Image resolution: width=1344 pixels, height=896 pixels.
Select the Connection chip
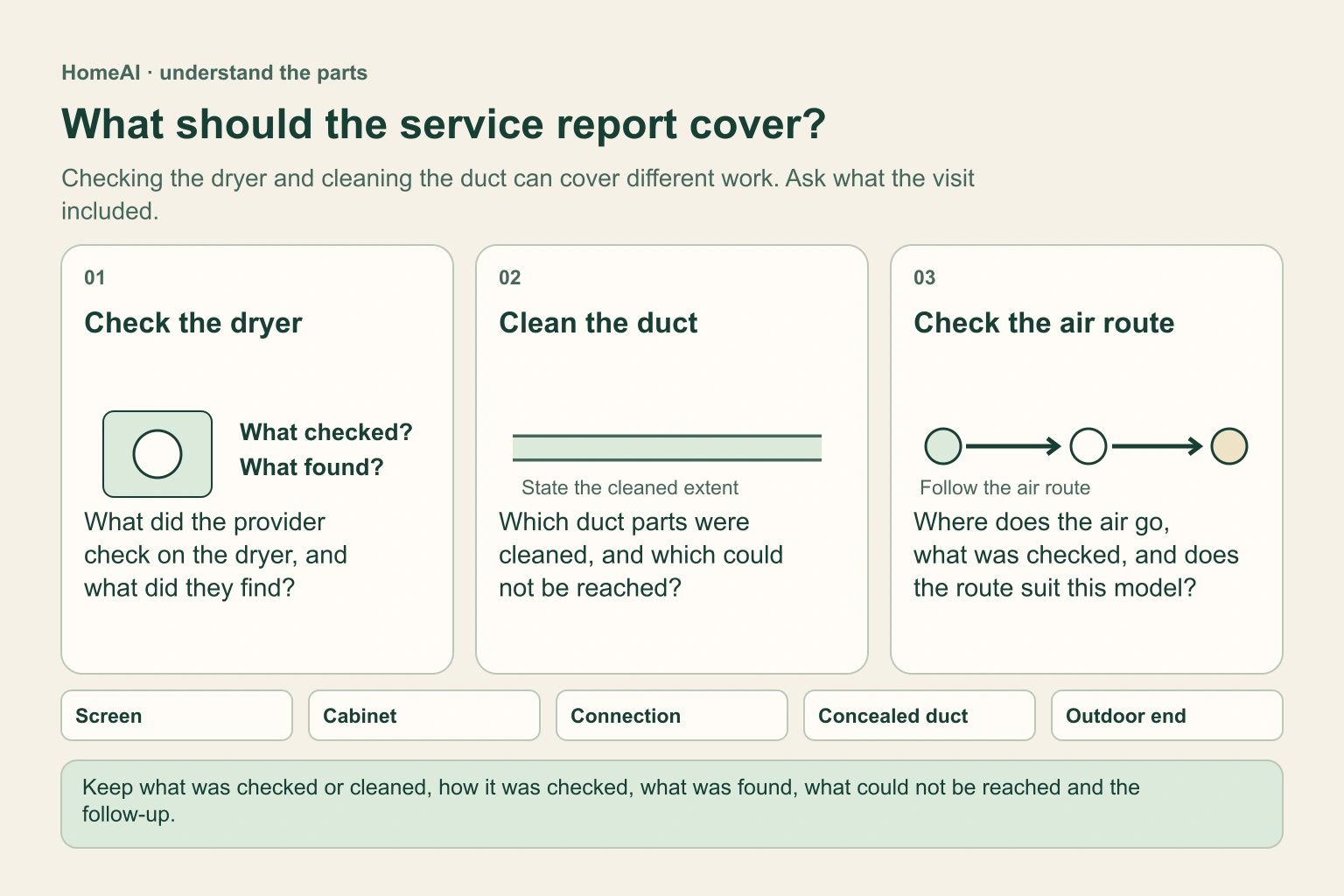click(672, 716)
